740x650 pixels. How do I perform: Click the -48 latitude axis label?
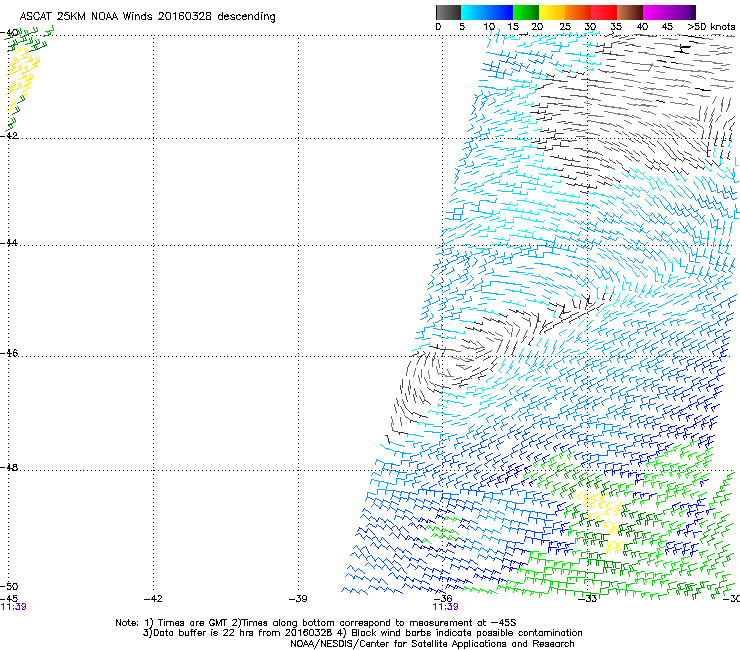(9, 467)
